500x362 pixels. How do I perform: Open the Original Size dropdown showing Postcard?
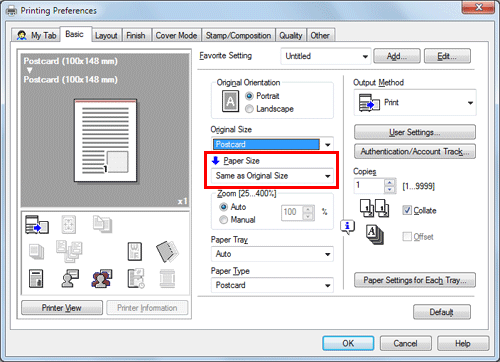(x=272, y=144)
